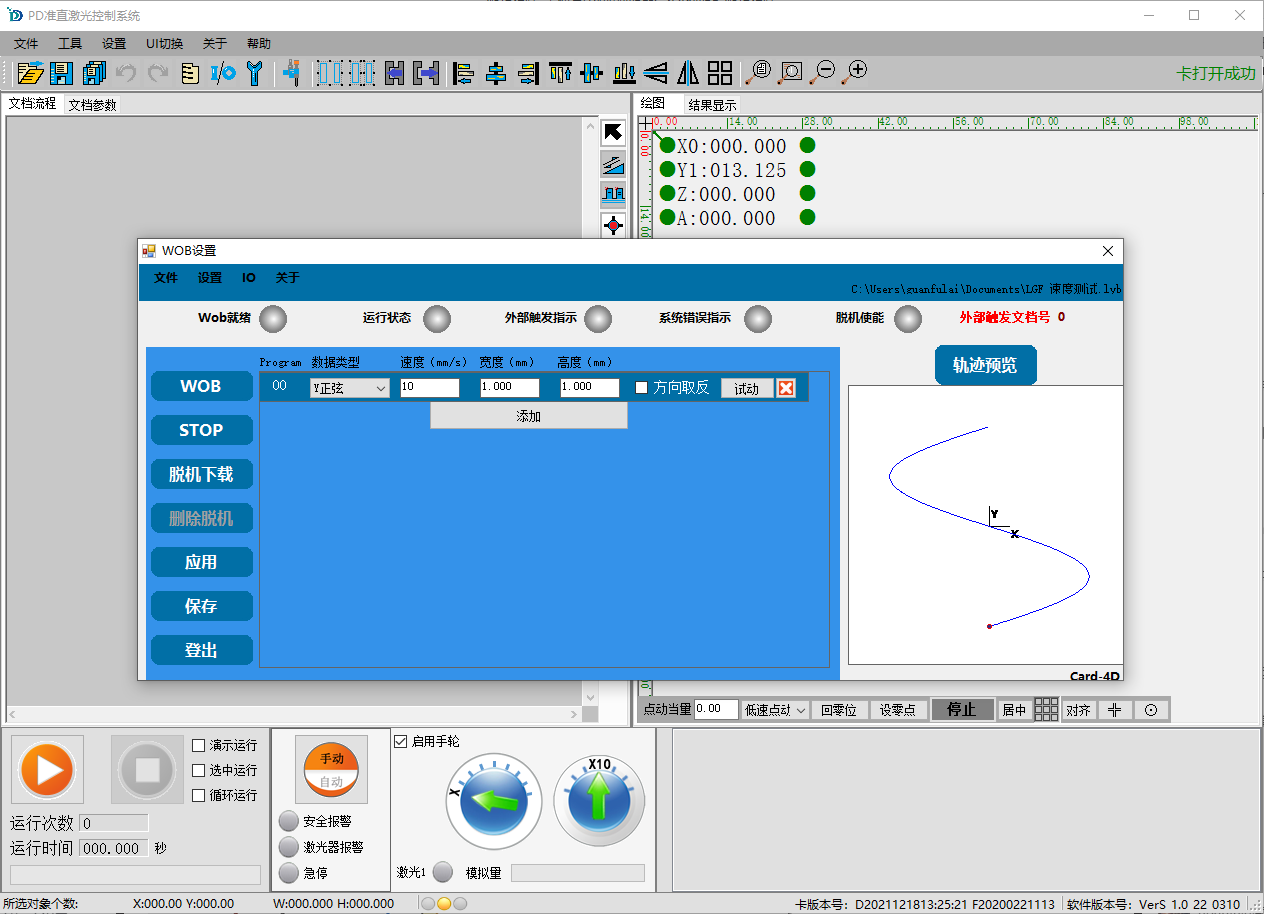The image size is (1264, 914).
Task: Open the 文档参数 tab
Action: (92, 104)
